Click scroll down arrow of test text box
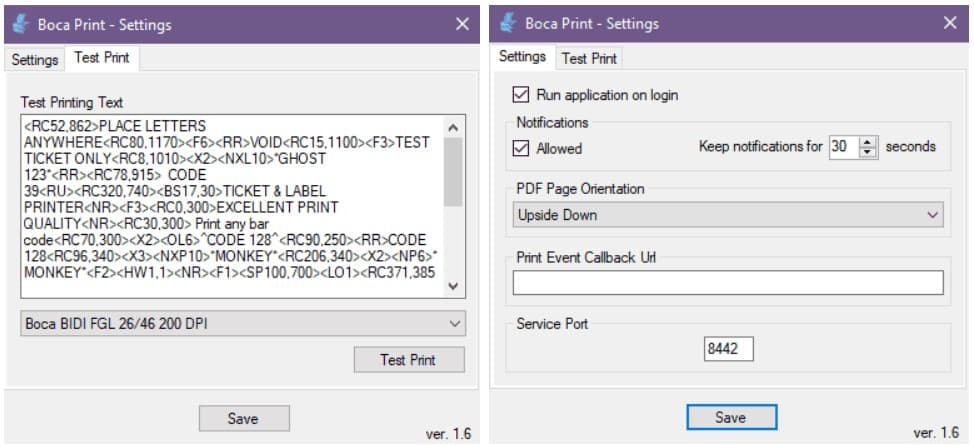Viewport: 974px width, 446px height. (x=453, y=286)
